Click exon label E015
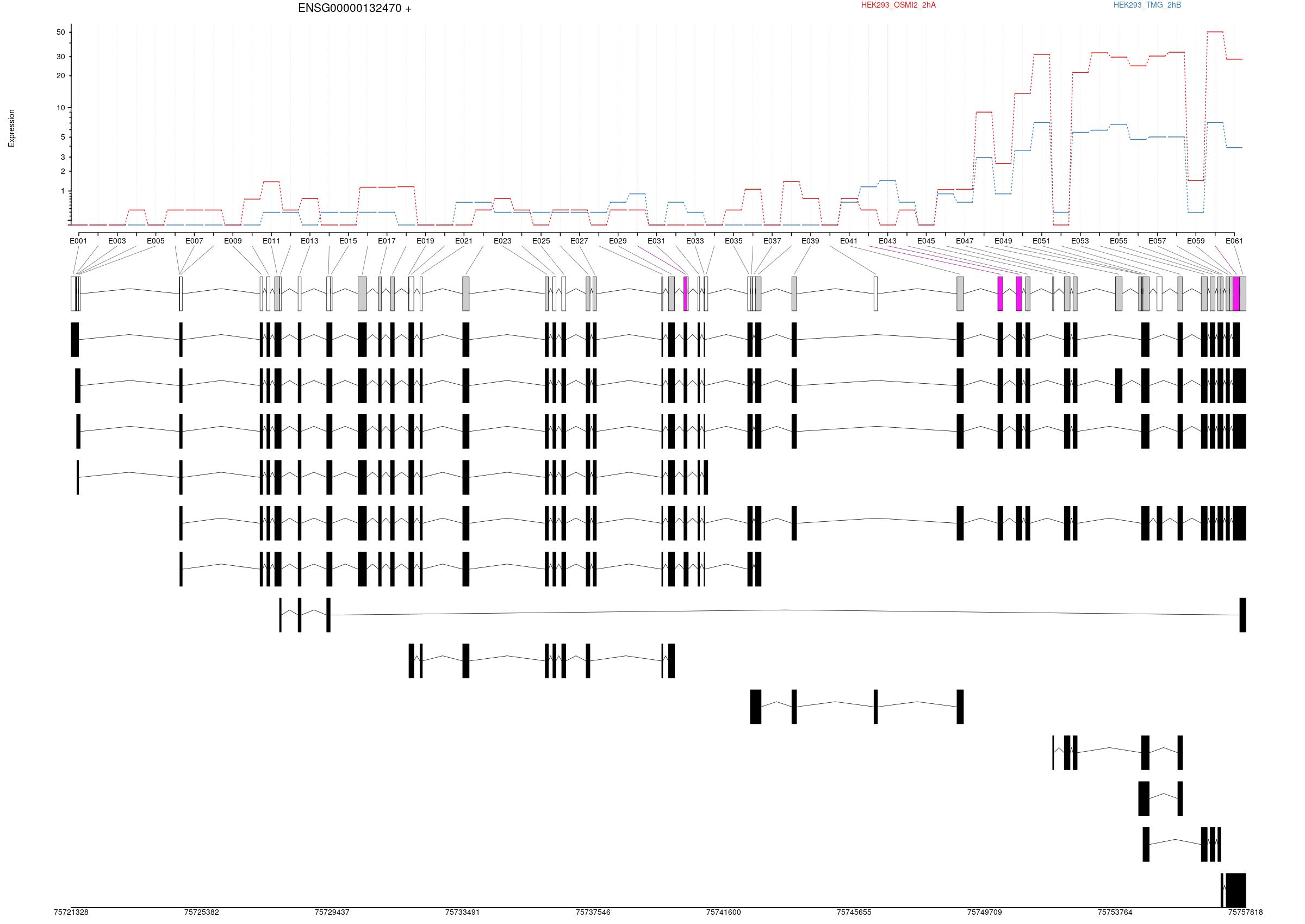The width and height of the screenshot is (1305, 924). (x=349, y=241)
